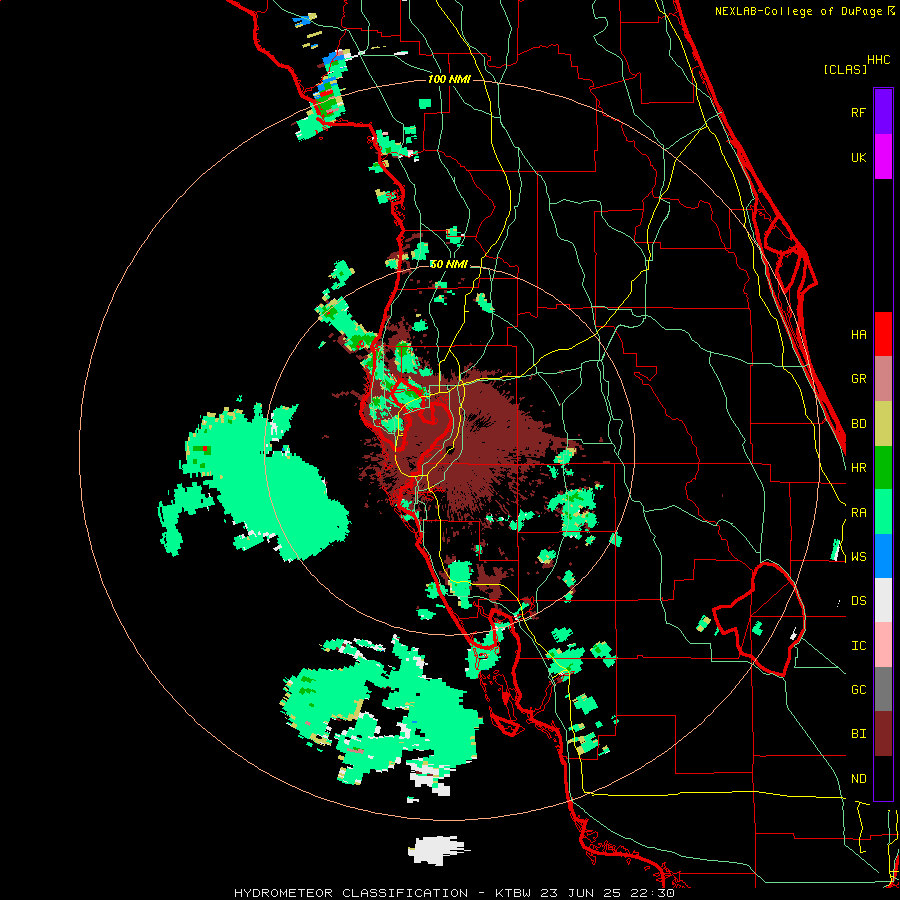Viewport: 900px width, 900px height.
Task: Click the KTBW station identifier
Action: (x=513, y=893)
